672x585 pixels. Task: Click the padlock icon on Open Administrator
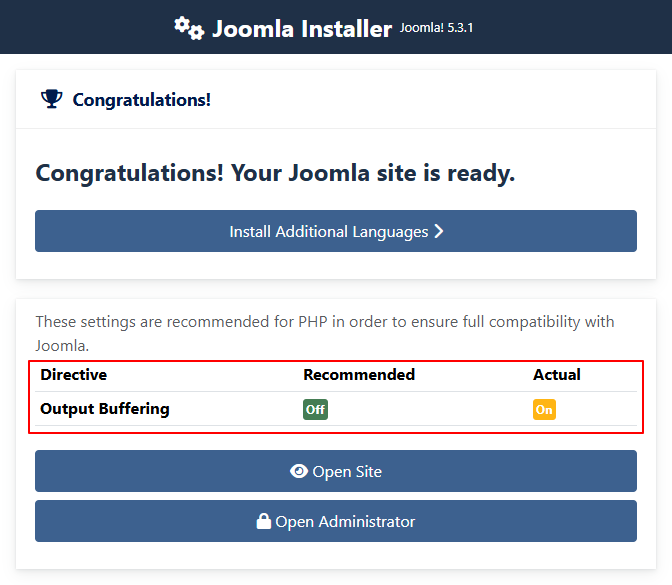[x=264, y=521]
